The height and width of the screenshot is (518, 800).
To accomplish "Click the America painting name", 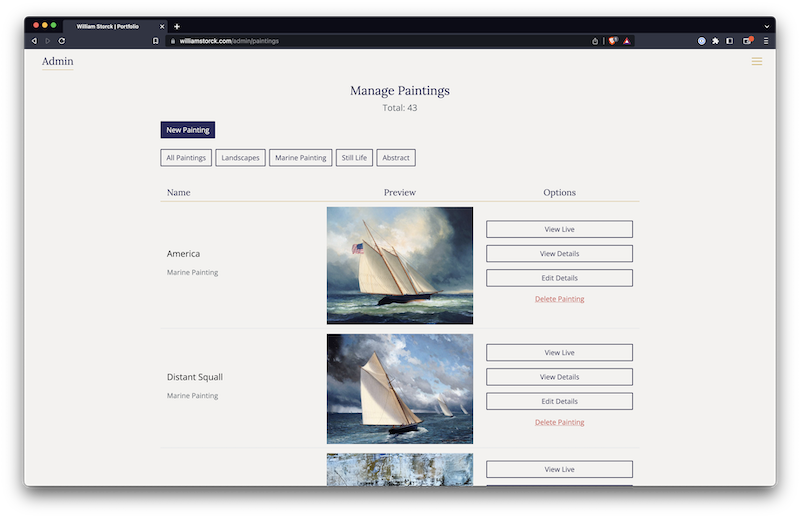I will 183,254.
